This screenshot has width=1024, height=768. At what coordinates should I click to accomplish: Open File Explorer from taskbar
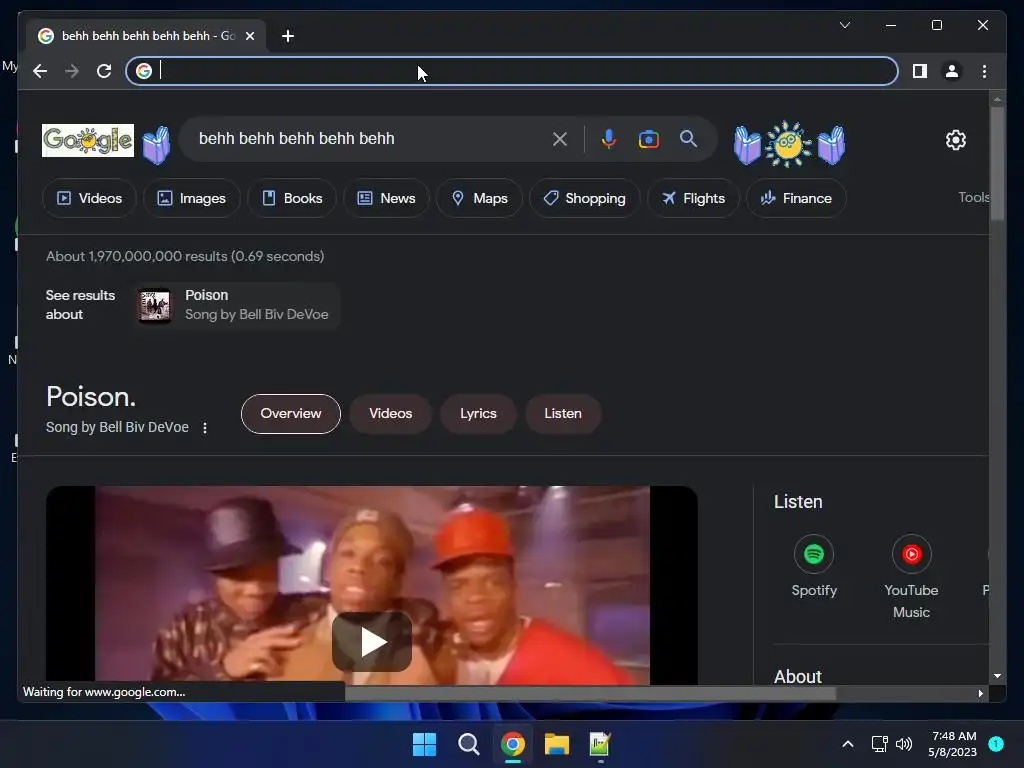pos(556,744)
